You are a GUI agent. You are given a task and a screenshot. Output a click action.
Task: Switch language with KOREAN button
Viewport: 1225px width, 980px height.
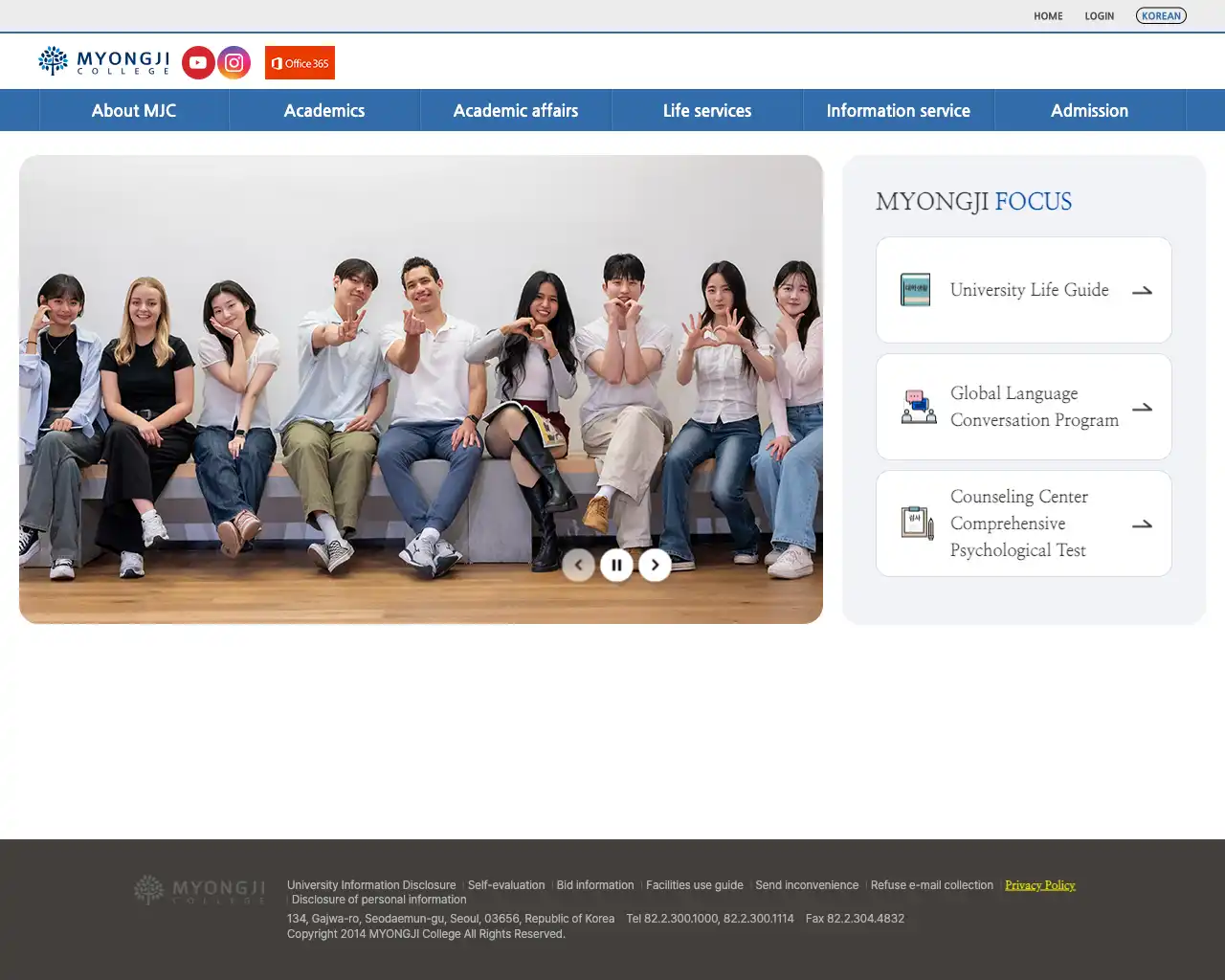pyautogui.click(x=1161, y=15)
